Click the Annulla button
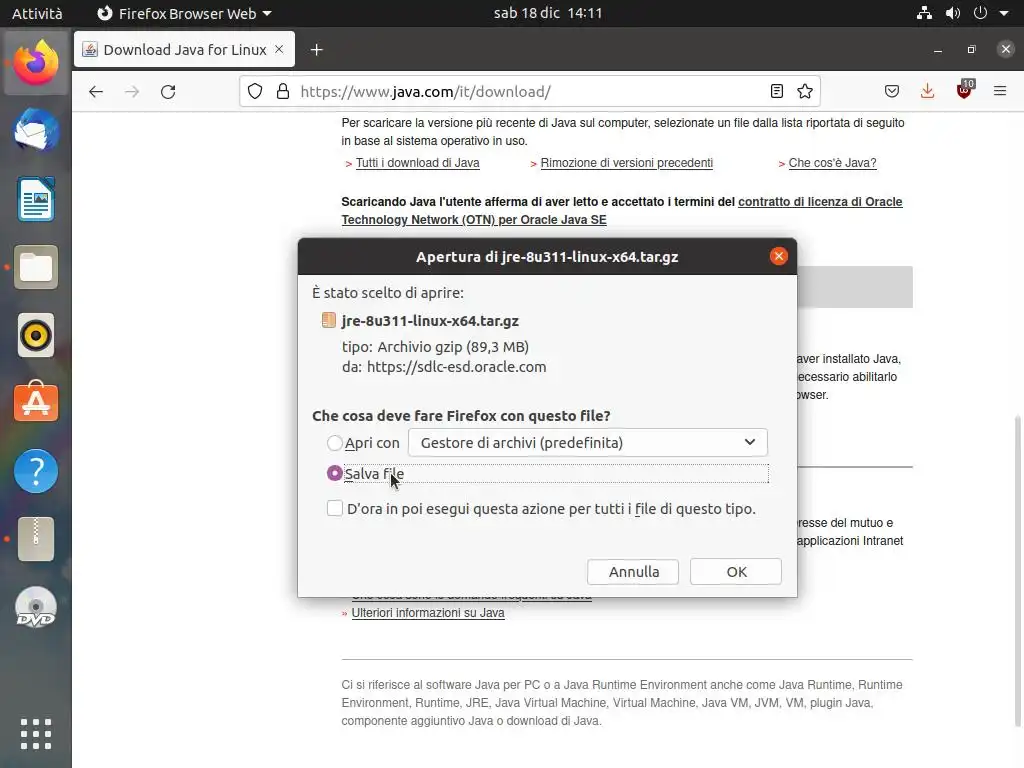1024x768 pixels. click(x=633, y=571)
